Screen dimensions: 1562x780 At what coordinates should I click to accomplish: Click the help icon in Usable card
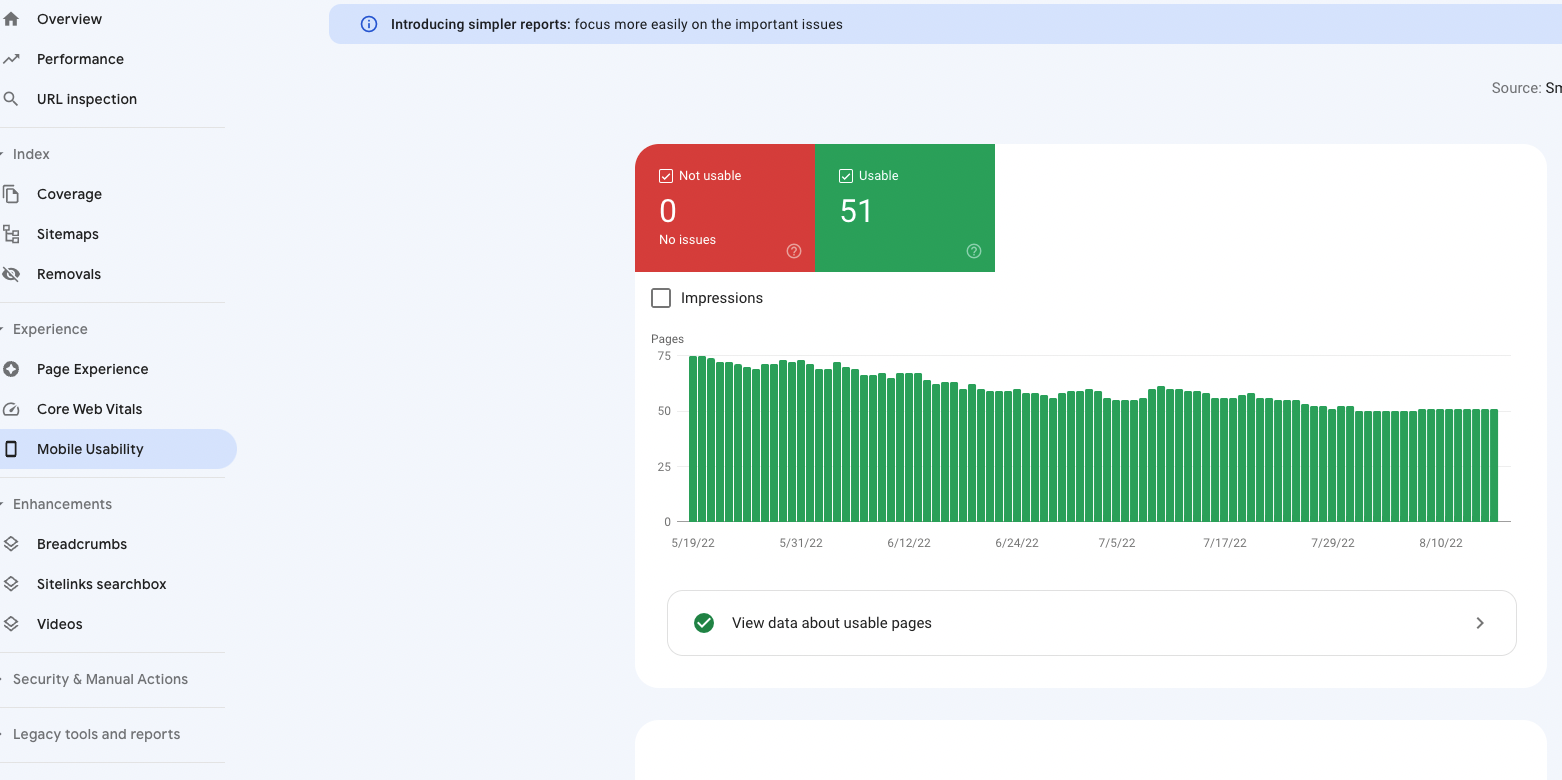pyautogui.click(x=974, y=251)
